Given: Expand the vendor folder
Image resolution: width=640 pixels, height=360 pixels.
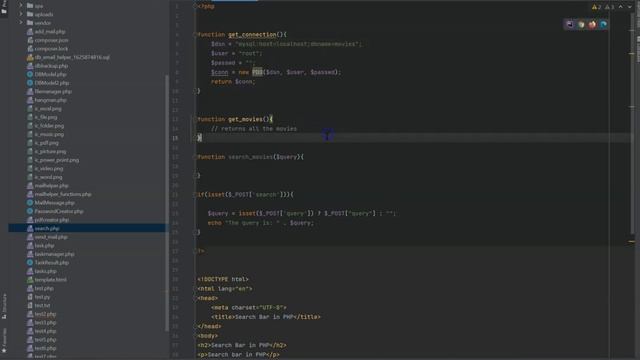Looking at the screenshot, I should pos(21,23).
